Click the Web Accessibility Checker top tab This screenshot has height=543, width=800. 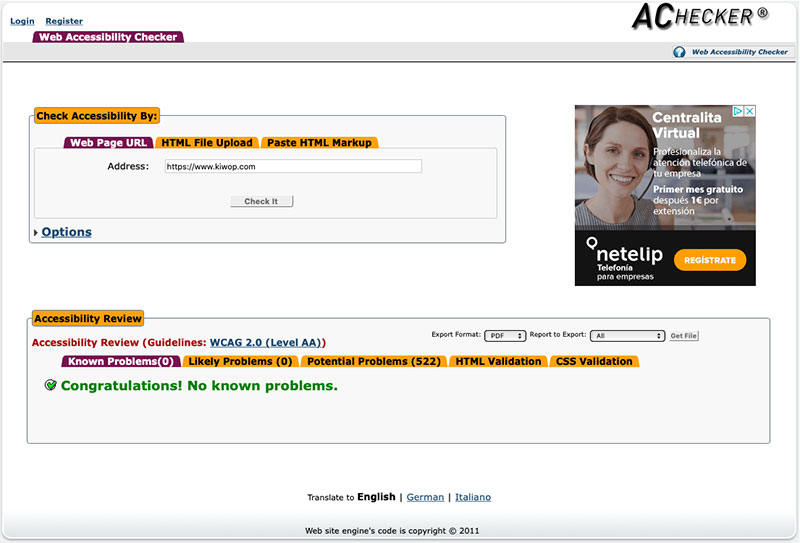(108, 37)
